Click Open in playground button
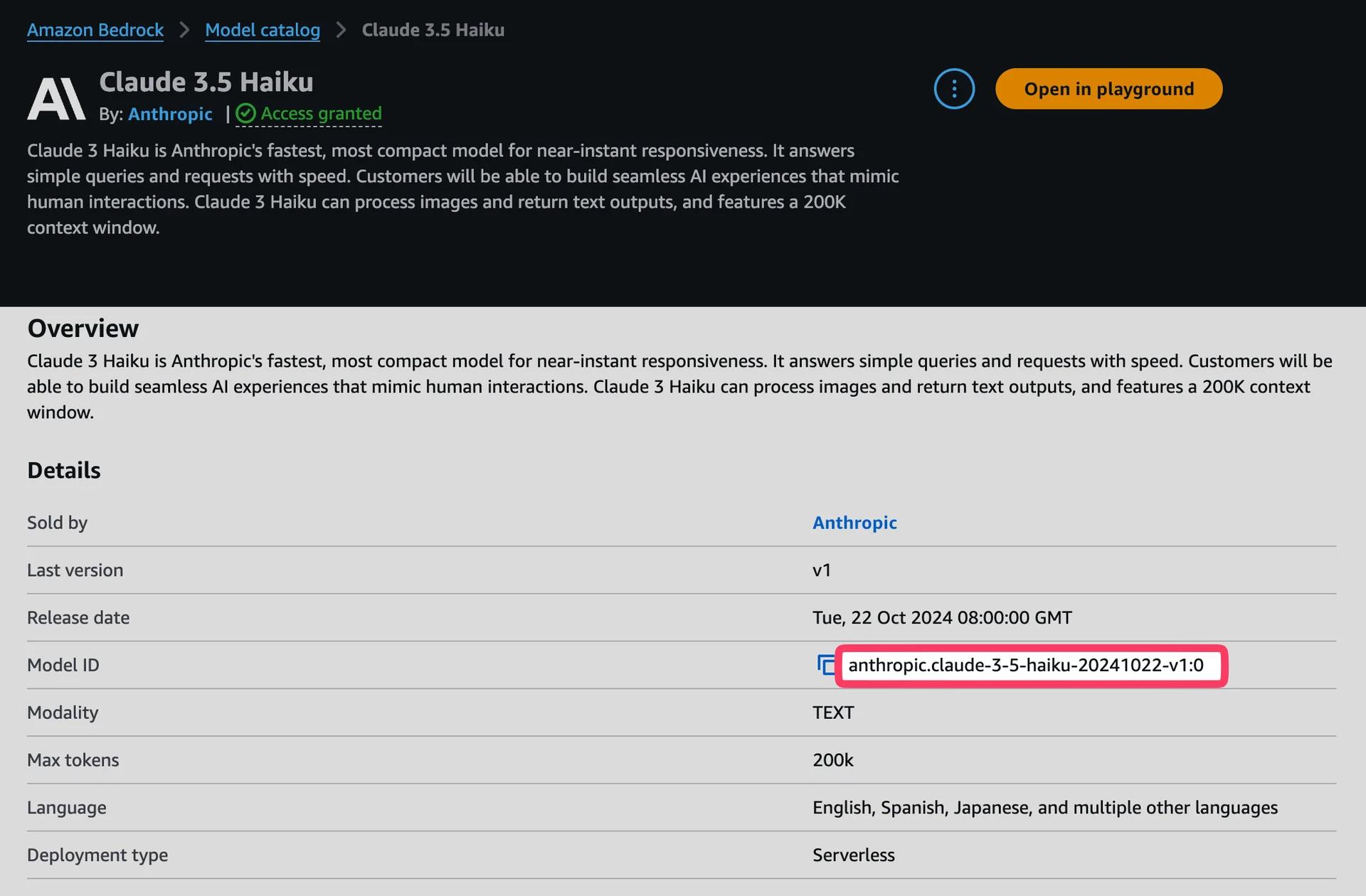 [1108, 89]
